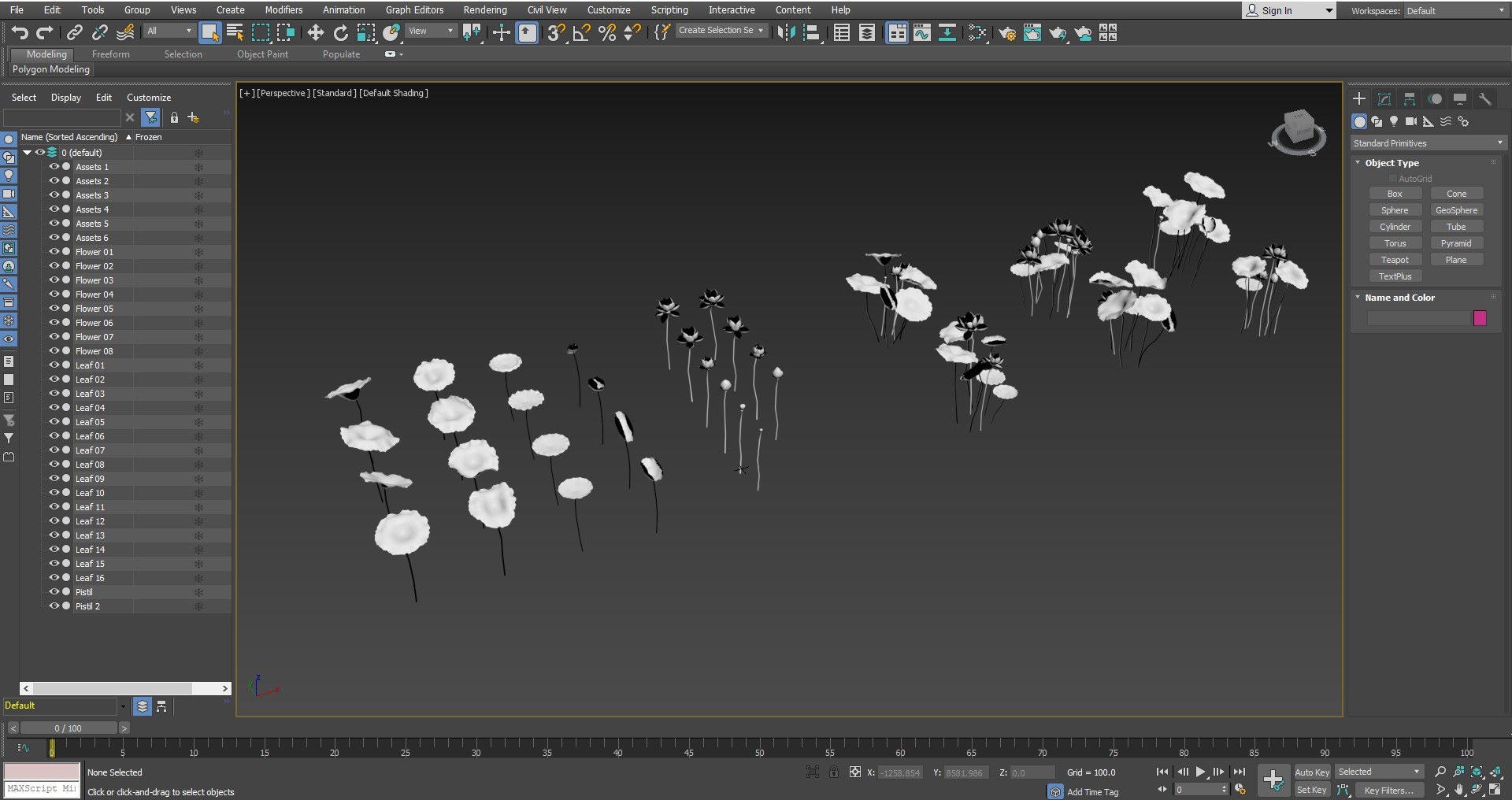This screenshot has width=1512, height=800.
Task: Click the Undo arrow icon
Action: [x=20, y=32]
